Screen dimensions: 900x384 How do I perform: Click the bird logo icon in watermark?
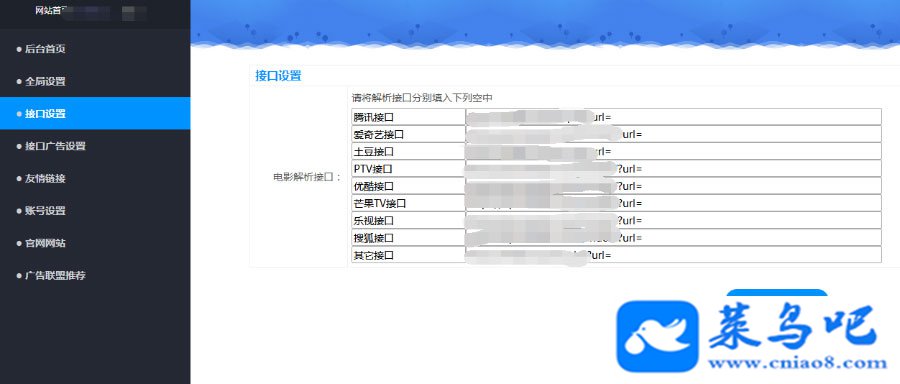657,336
